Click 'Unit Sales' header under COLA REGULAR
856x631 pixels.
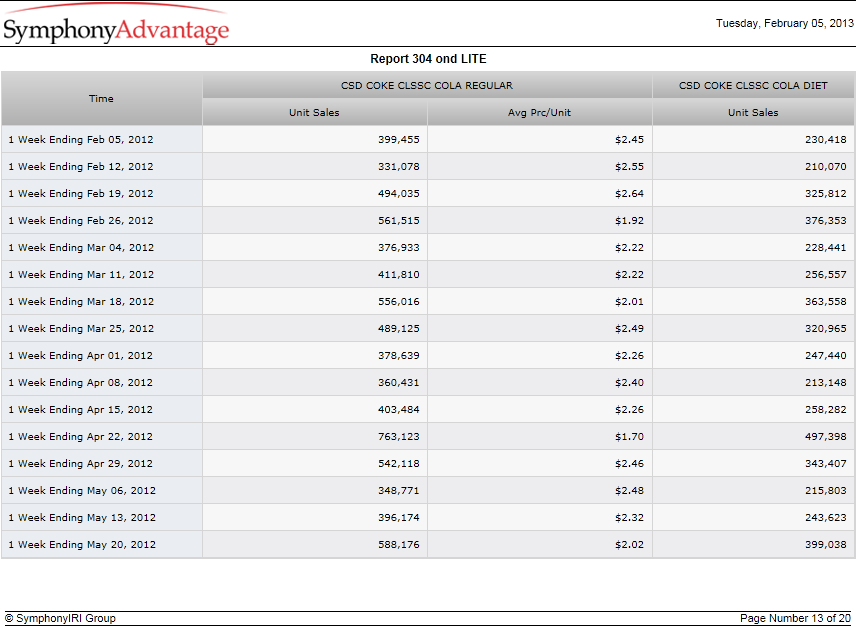point(314,112)
